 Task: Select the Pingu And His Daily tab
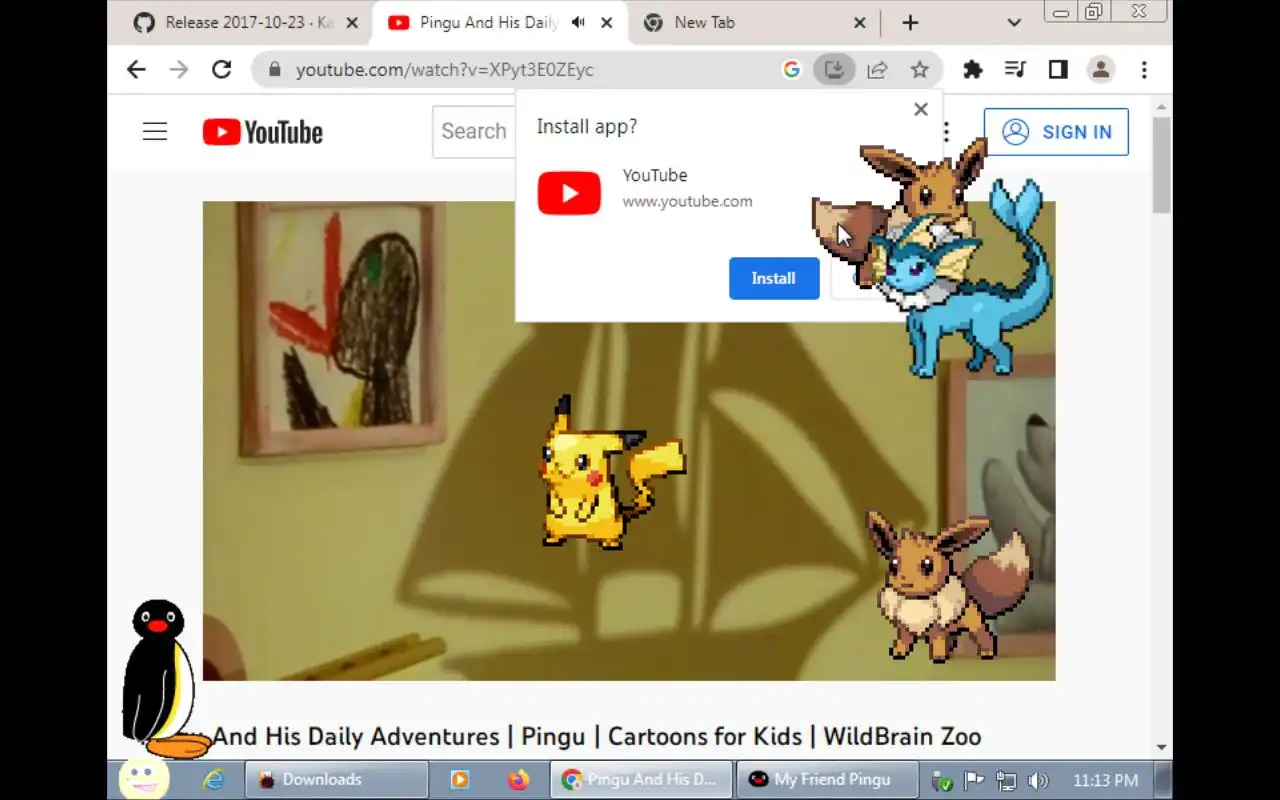488,23
